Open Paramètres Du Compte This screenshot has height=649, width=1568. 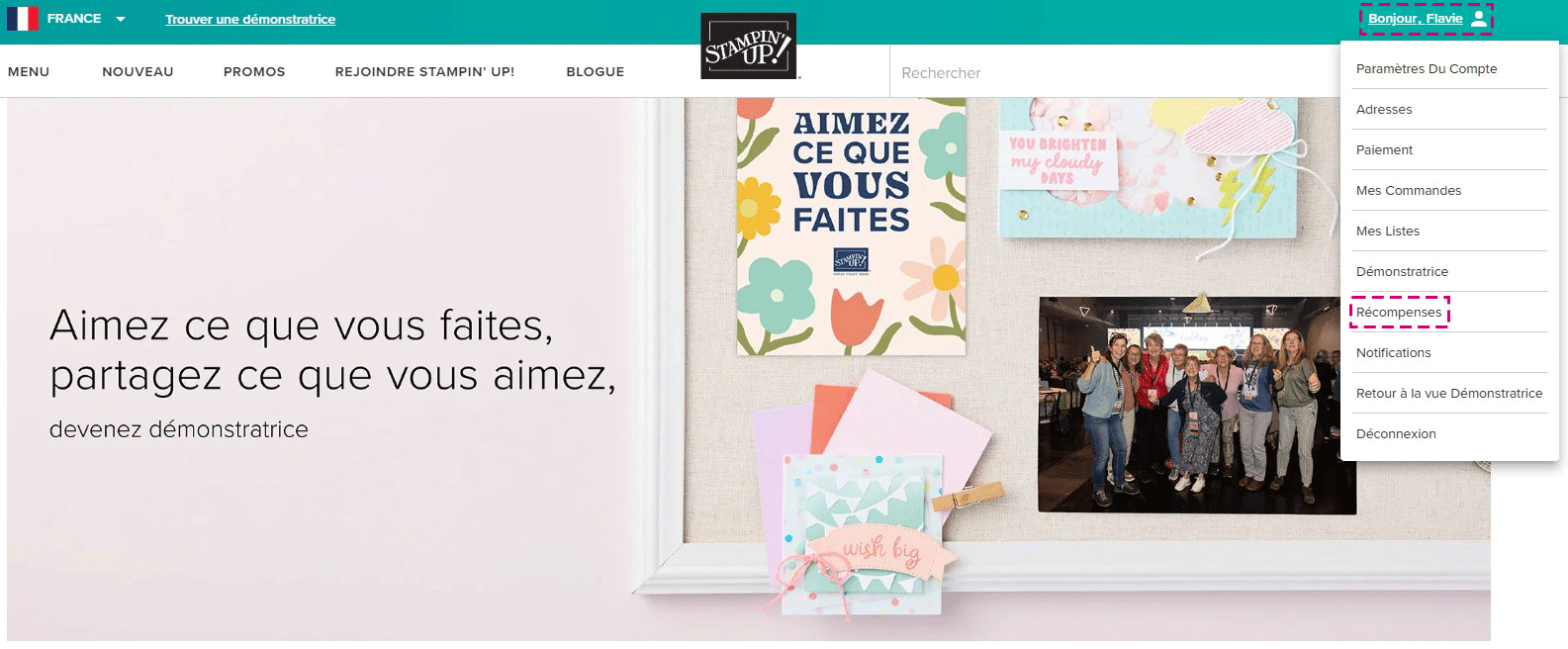(x=1427, y=68)
